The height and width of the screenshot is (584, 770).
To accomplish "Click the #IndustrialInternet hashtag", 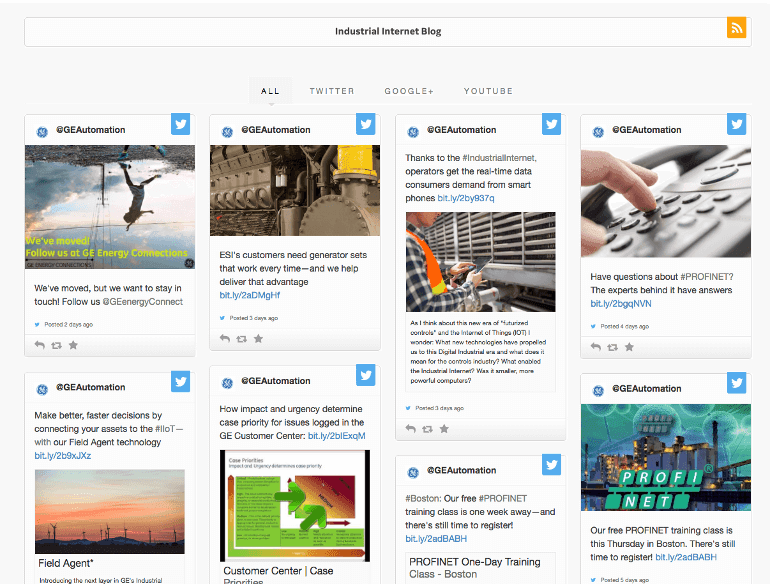I will (x=499, y=158).
